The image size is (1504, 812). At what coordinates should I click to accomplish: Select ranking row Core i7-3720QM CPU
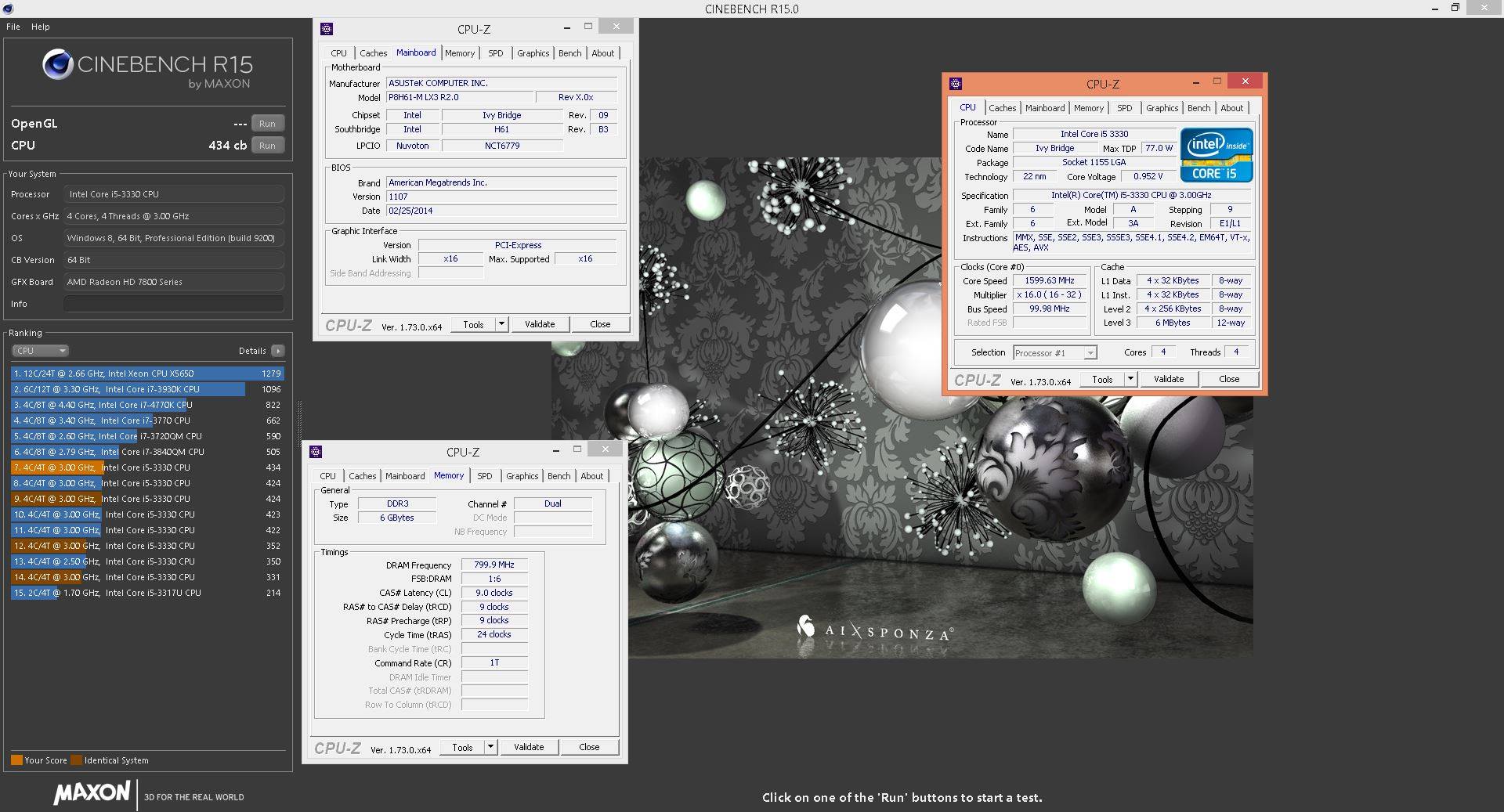coord(147,436)
